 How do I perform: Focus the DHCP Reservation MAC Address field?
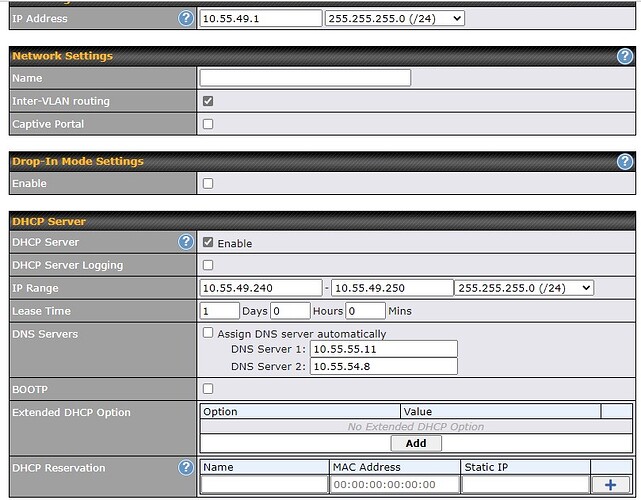(394, 484)
